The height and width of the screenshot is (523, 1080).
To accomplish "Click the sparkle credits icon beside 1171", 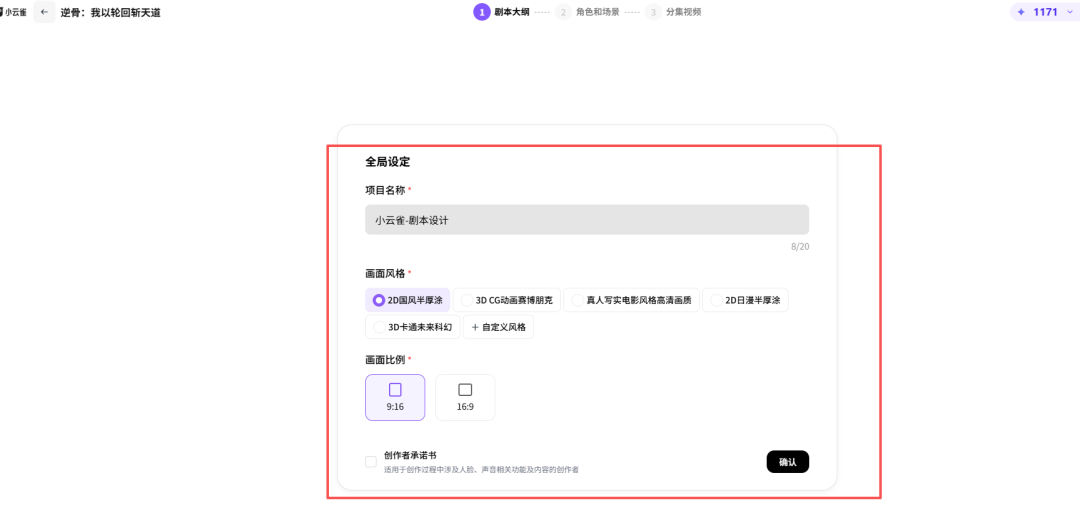I will pos(1021,12).
